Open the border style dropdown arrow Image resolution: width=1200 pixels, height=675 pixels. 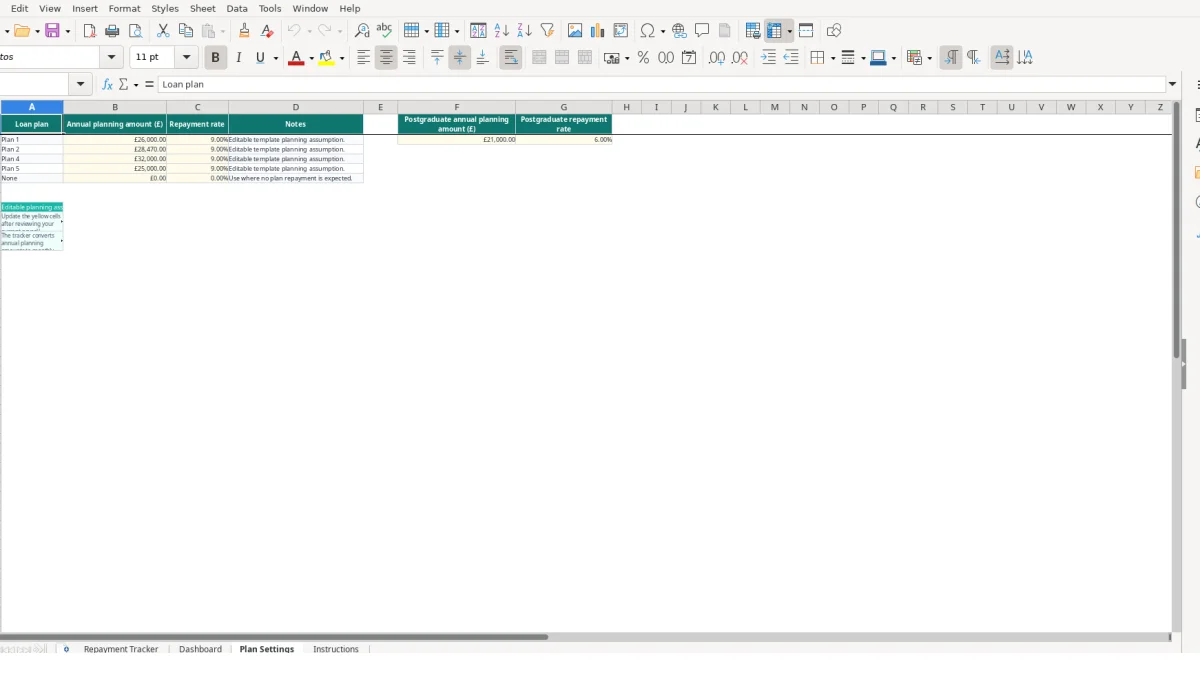point(861,58)
